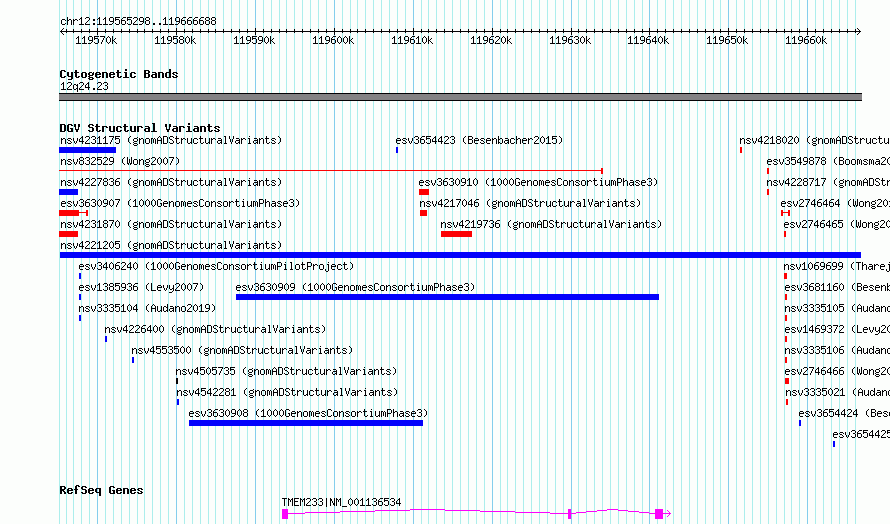Viewport: 890px width, 524px height.
Task: Click the blue esv3630909 variant bar
Action: (x=447, y=297)
